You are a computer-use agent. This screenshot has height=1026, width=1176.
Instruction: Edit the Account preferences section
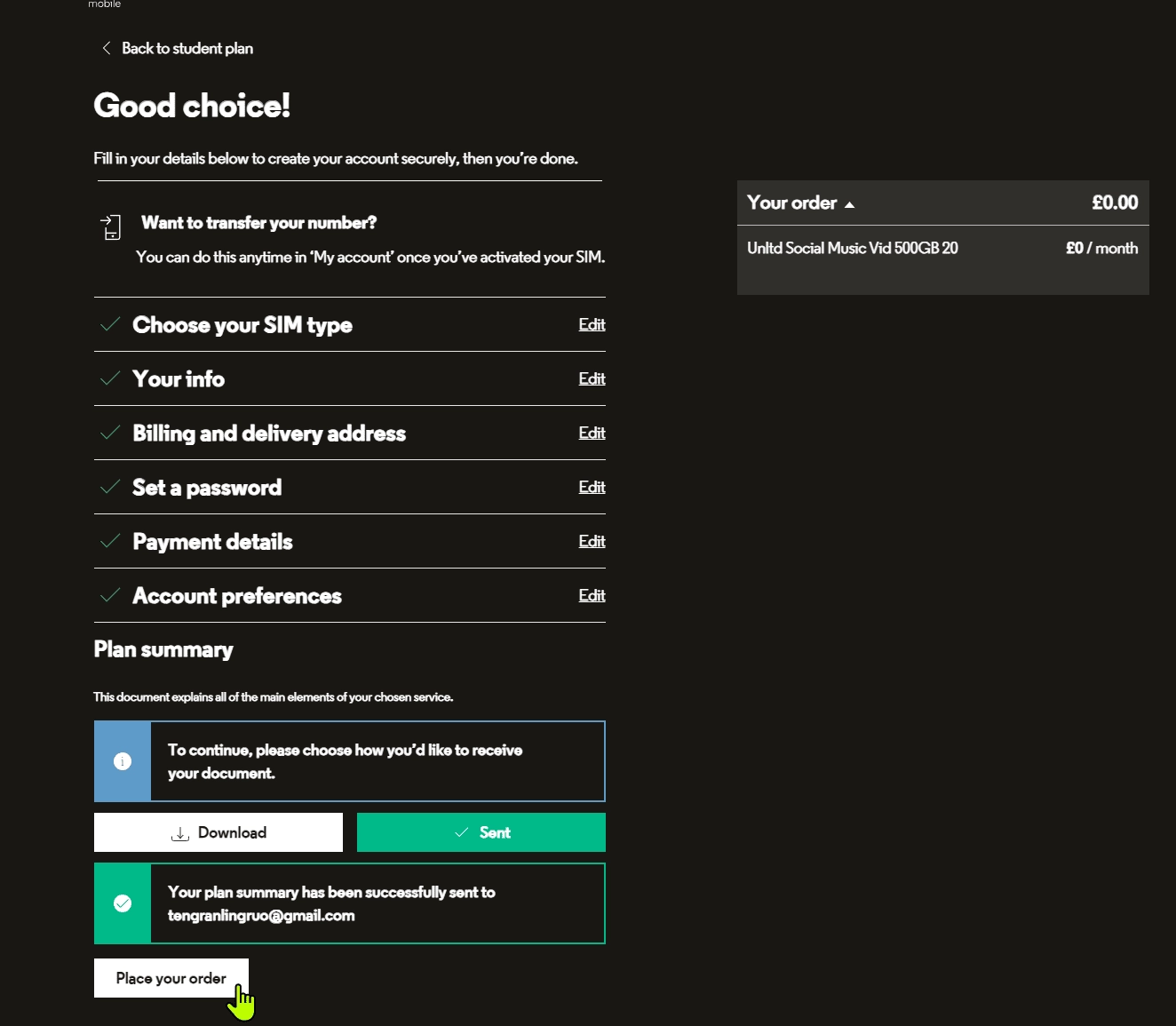click(592, 596)
